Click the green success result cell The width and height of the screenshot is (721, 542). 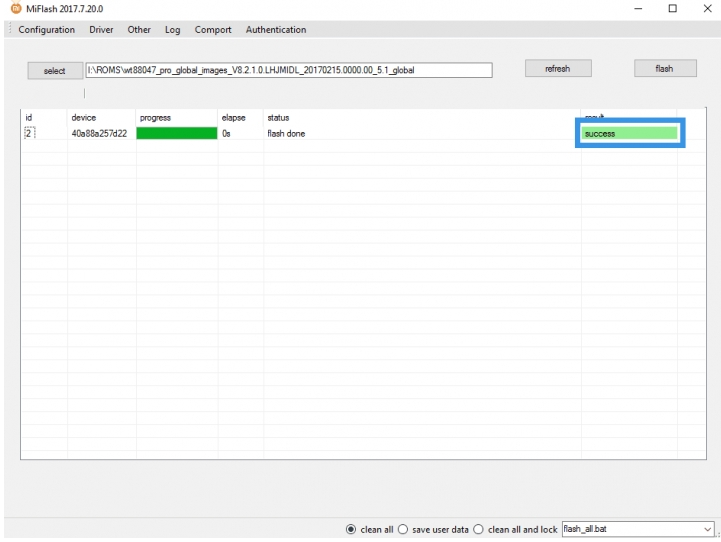629,133
